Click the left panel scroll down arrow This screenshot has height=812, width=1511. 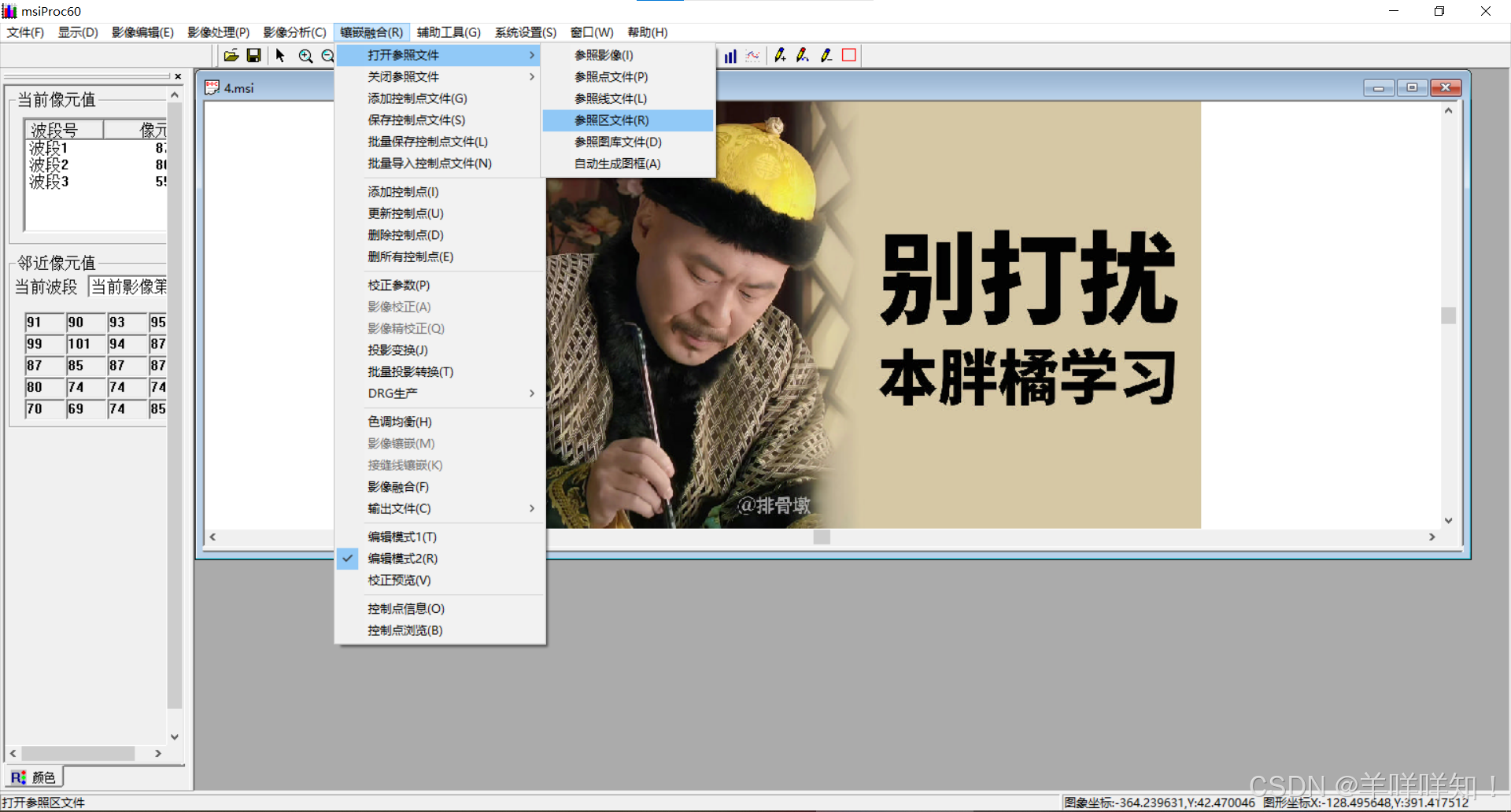(175, 737)
